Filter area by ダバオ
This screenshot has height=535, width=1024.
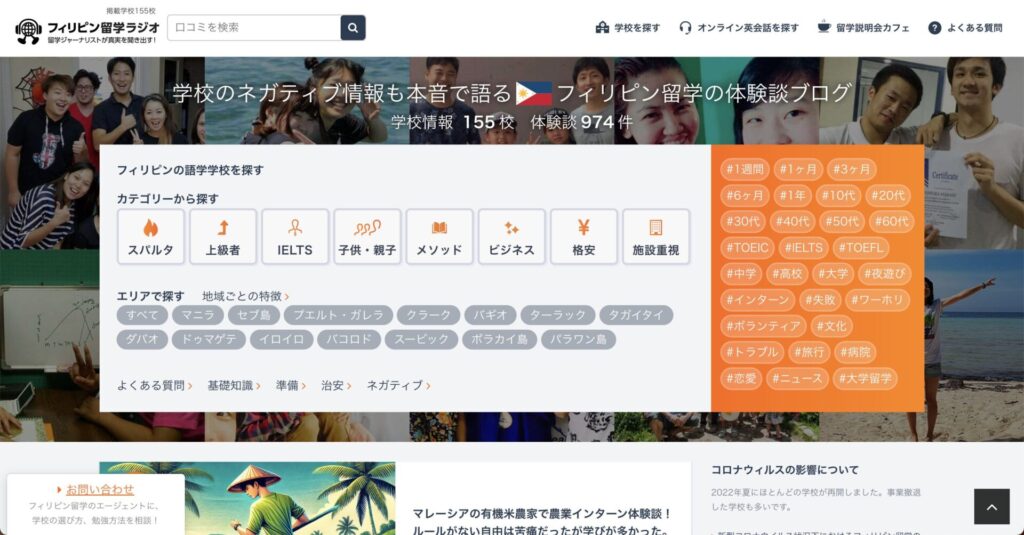[142, 339]
